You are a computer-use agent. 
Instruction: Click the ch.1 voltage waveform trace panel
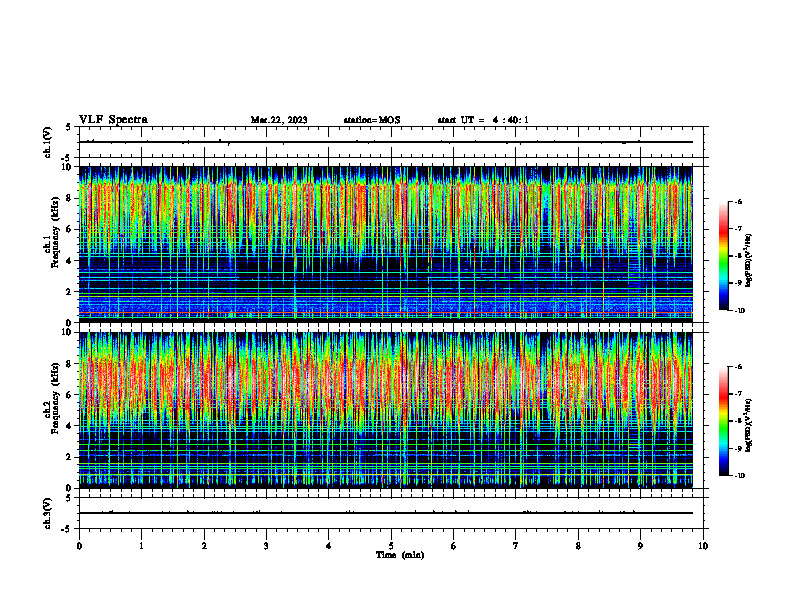coord(391,142)
